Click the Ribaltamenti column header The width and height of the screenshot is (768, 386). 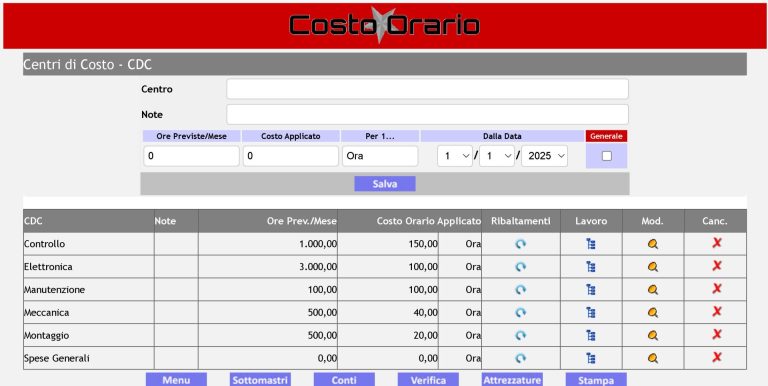click(x=521, y=221)
